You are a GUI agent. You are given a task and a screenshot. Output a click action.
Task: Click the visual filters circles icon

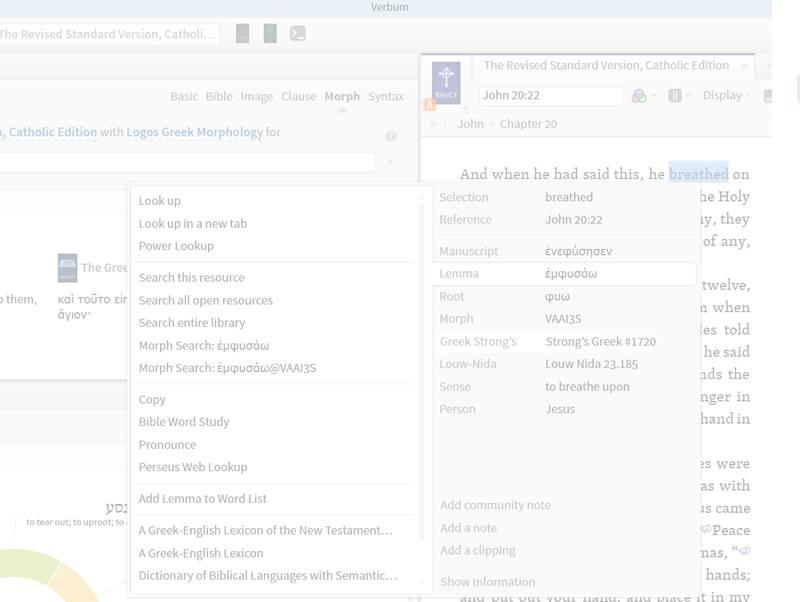coord(639,95)
